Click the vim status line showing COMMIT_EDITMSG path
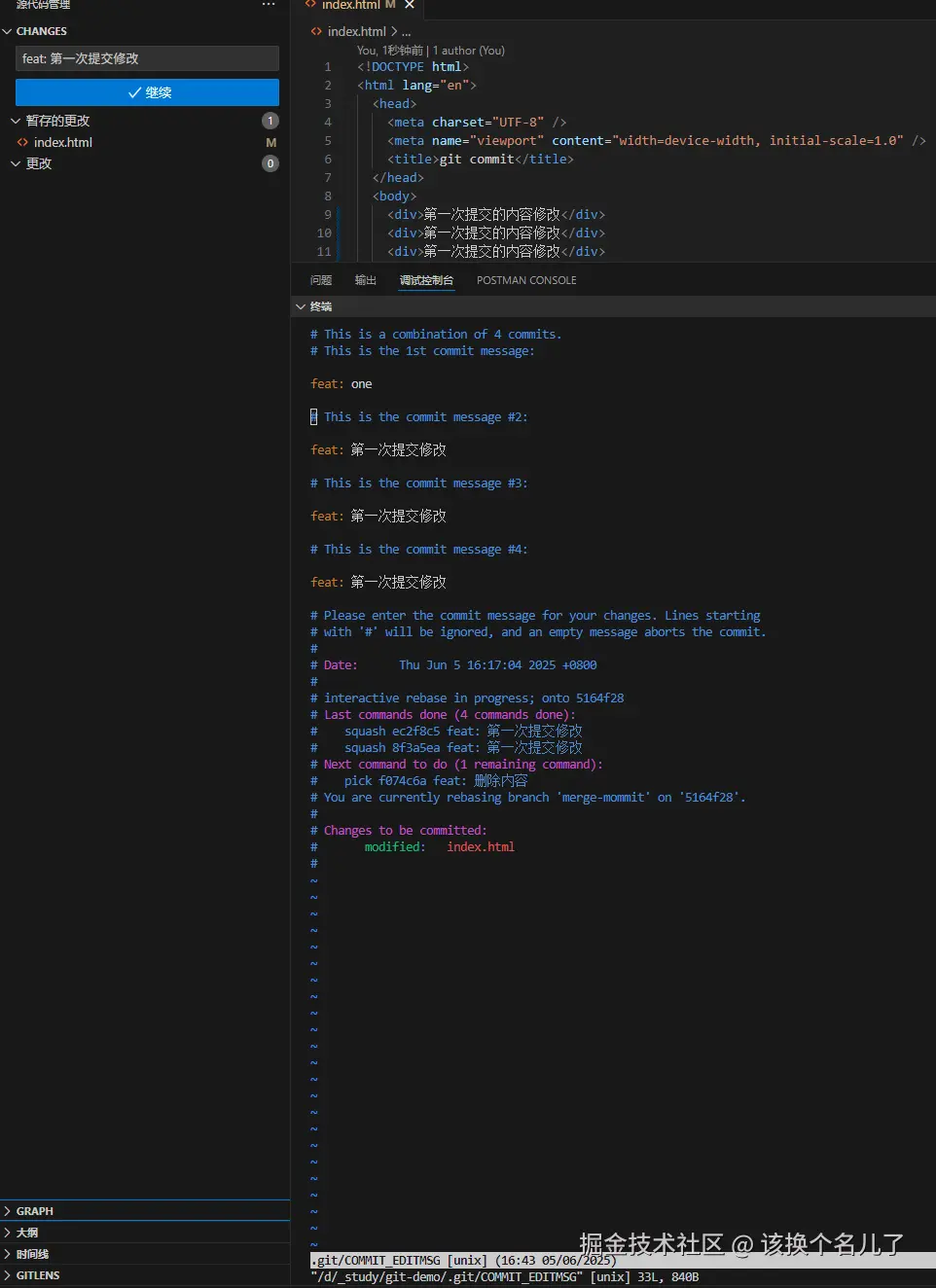This screenshot has height=1288, width=936. tap(623, 1261)
